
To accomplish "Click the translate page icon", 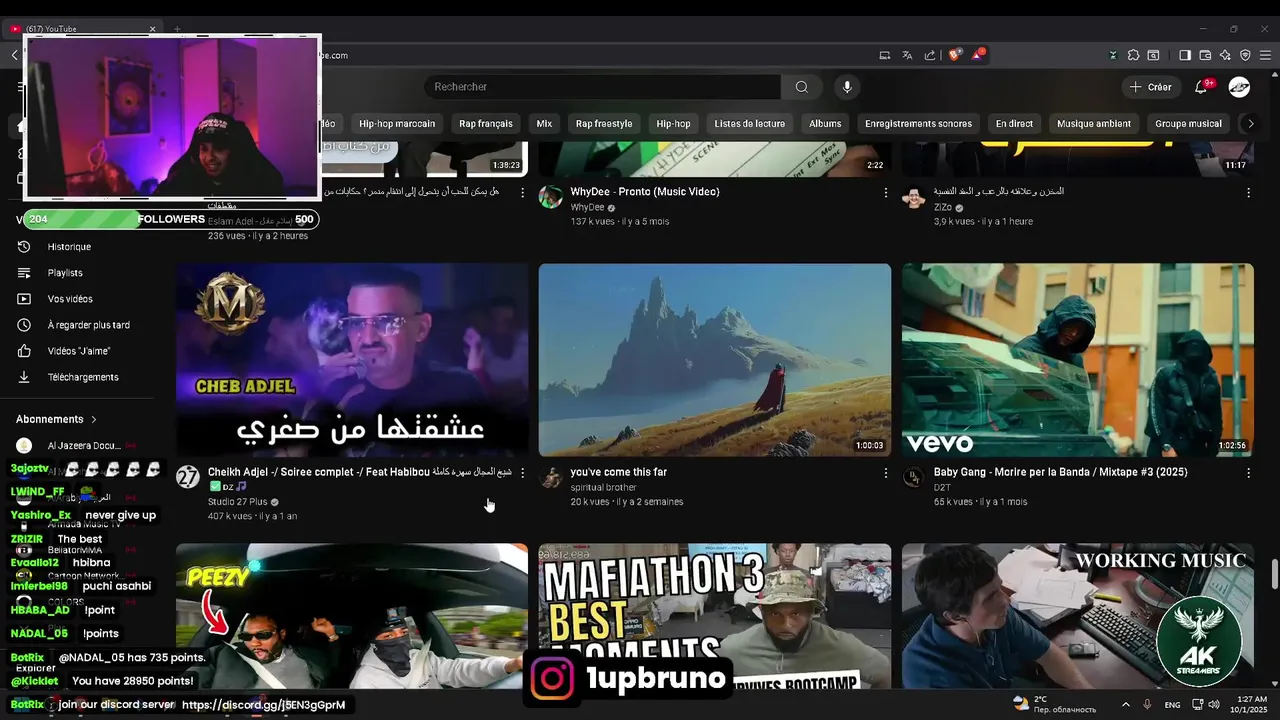I will (907, 55).
